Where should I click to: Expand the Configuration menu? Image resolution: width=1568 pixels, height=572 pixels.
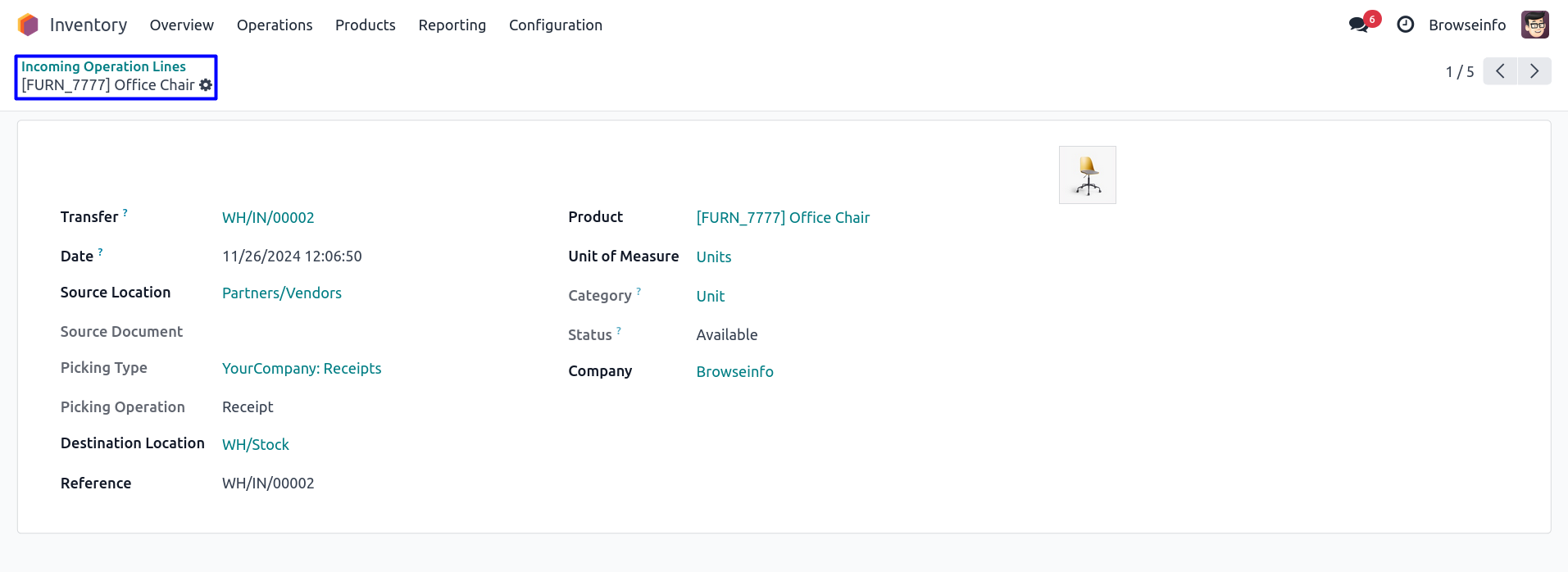pyautogui.click(x=555, y=25)
